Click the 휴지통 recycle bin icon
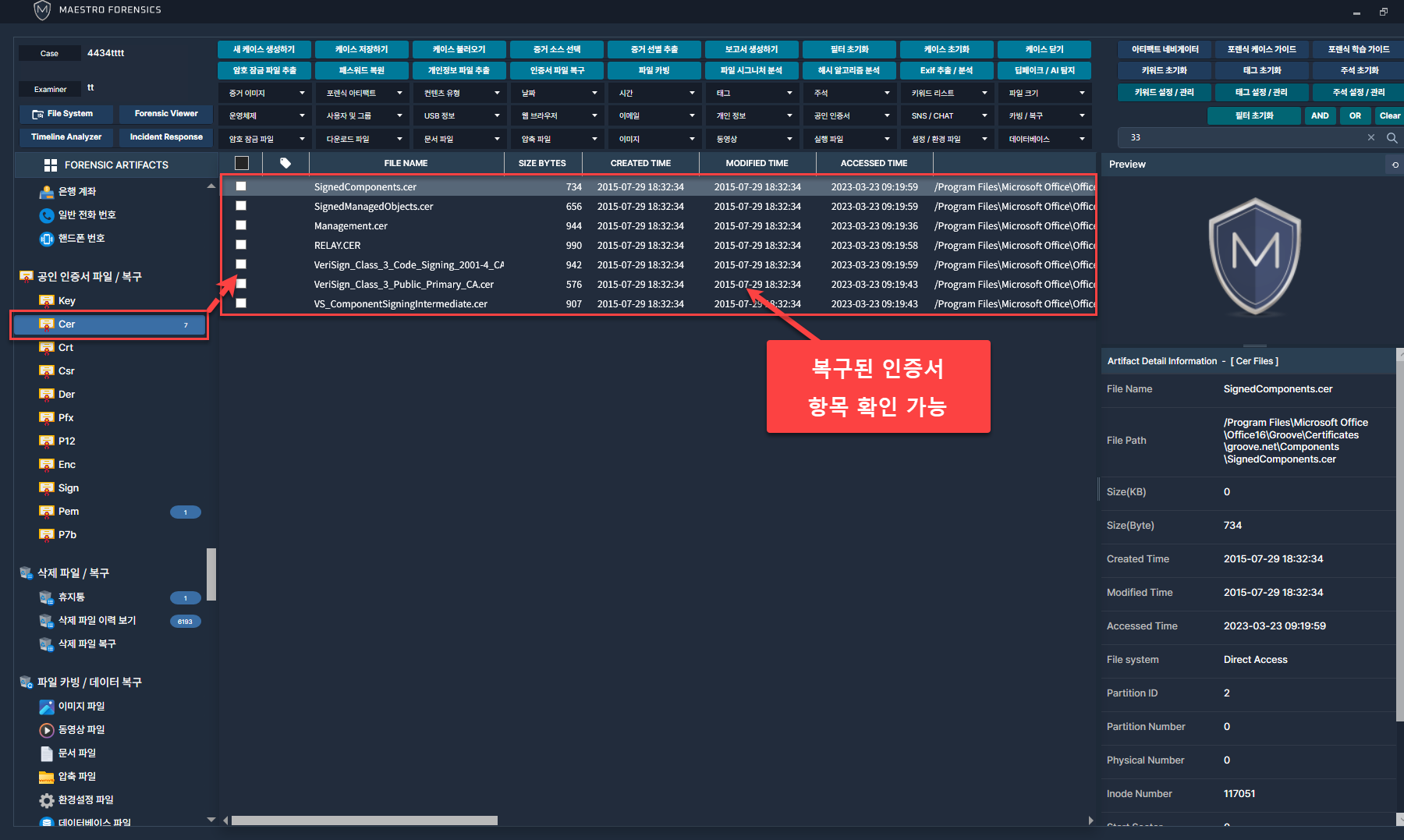1404x840 pixels. (47, 597)
